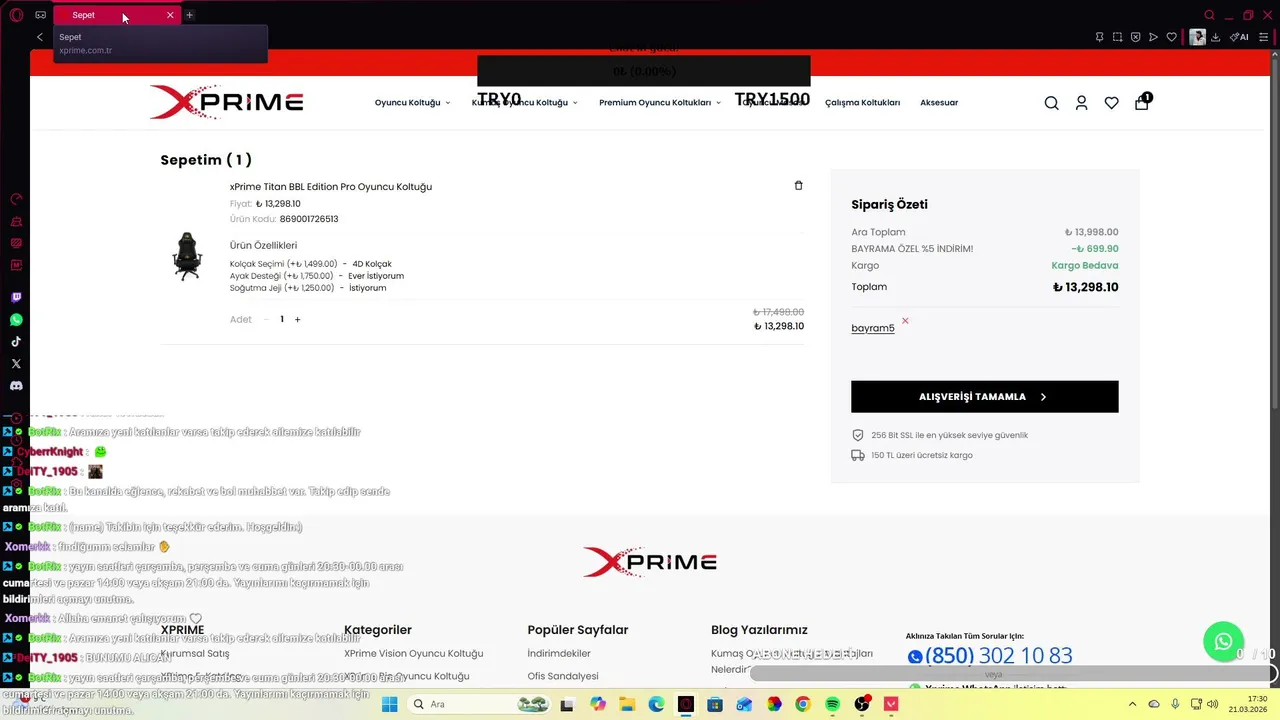Open the İndirimdekiler footer link
Screen dimensions: 1280x720
[x=559, y=653]
